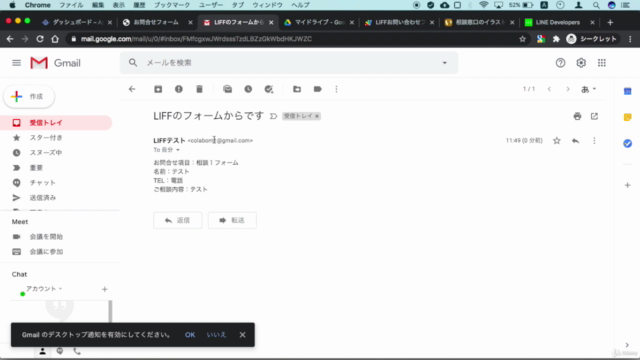Open Gmail settings gear
640x360 pixels.
coord(581,63)
